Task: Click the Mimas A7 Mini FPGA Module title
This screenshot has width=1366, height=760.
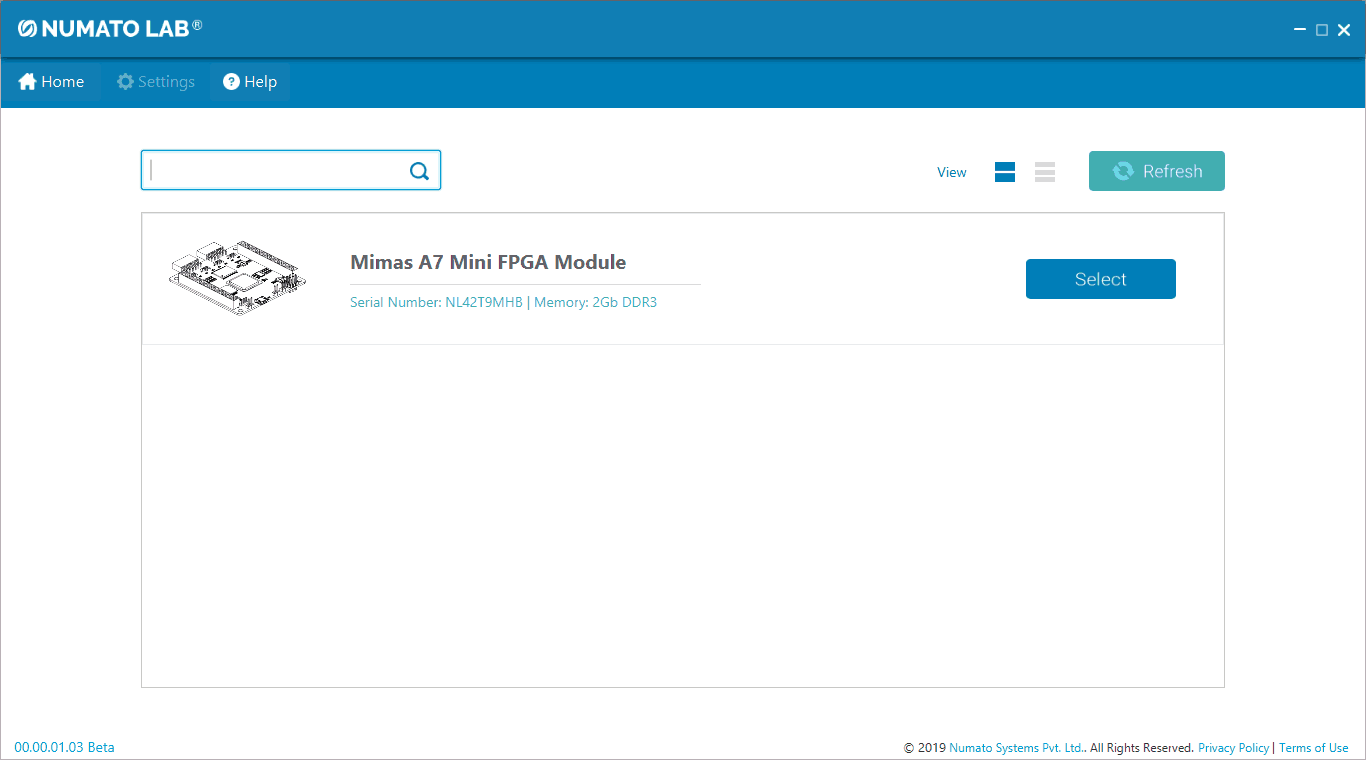Action: pos(488,262)
